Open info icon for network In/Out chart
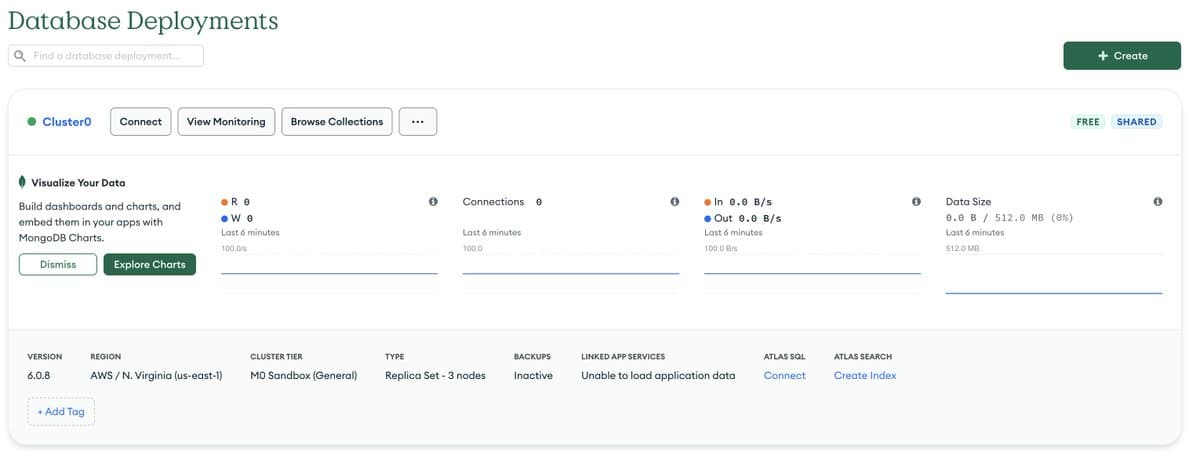The width and height of the screenshot is (1200, 470). click(916, 202)
